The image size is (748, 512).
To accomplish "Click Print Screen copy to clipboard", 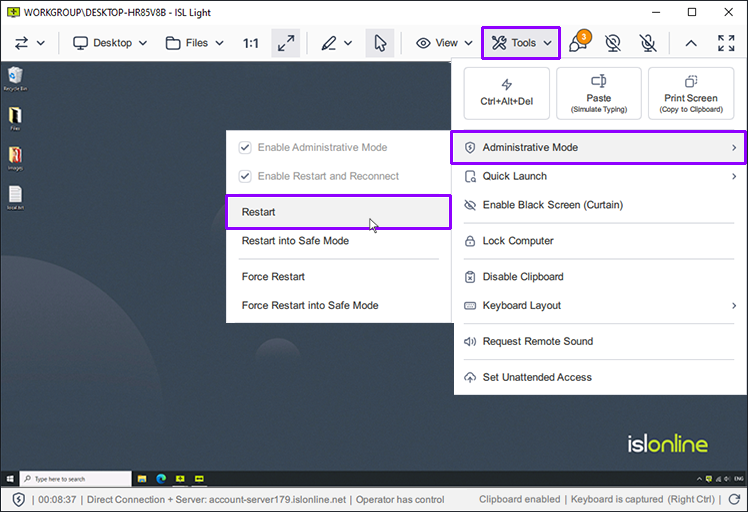I will coord(690,93).
